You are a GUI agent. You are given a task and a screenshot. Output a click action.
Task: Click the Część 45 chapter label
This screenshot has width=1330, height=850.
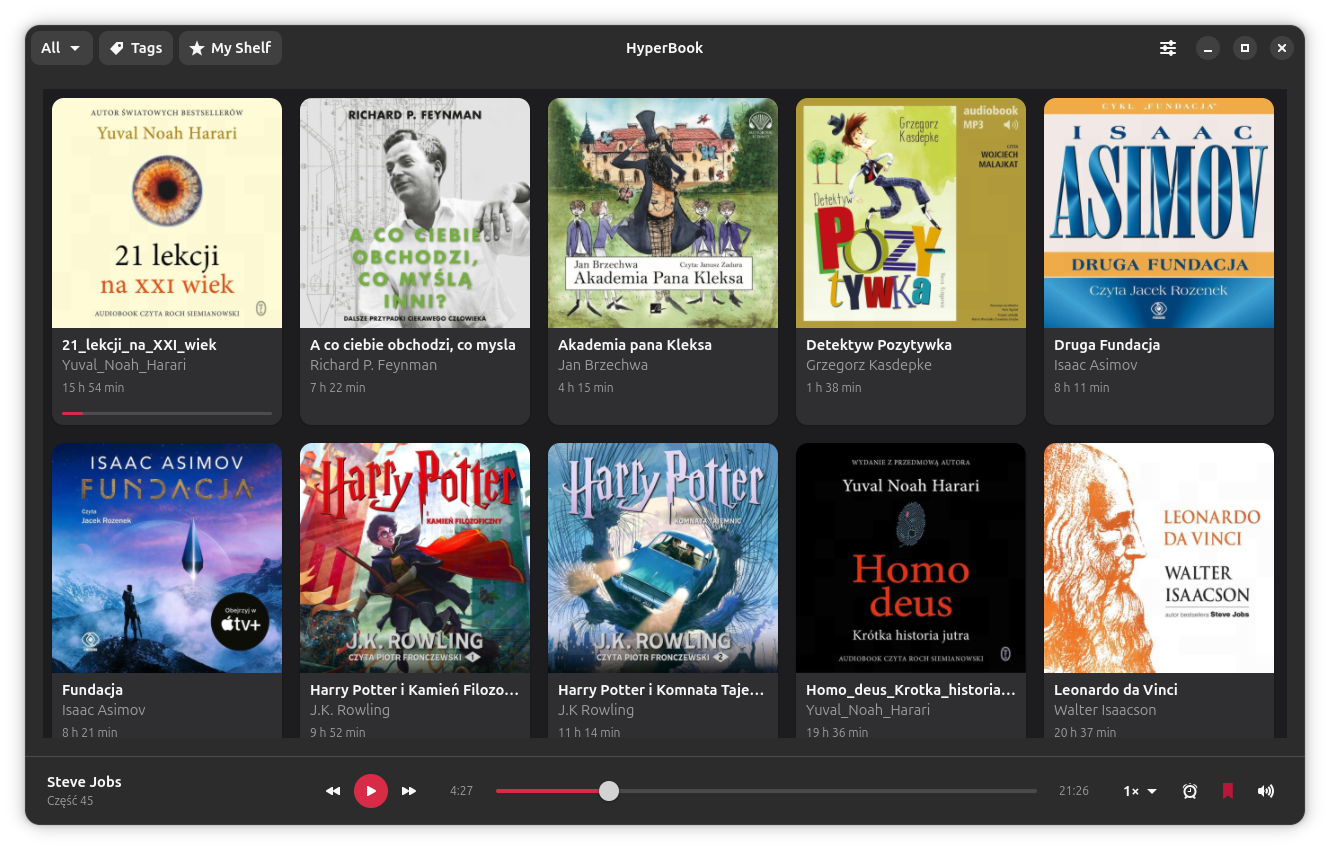70,801
